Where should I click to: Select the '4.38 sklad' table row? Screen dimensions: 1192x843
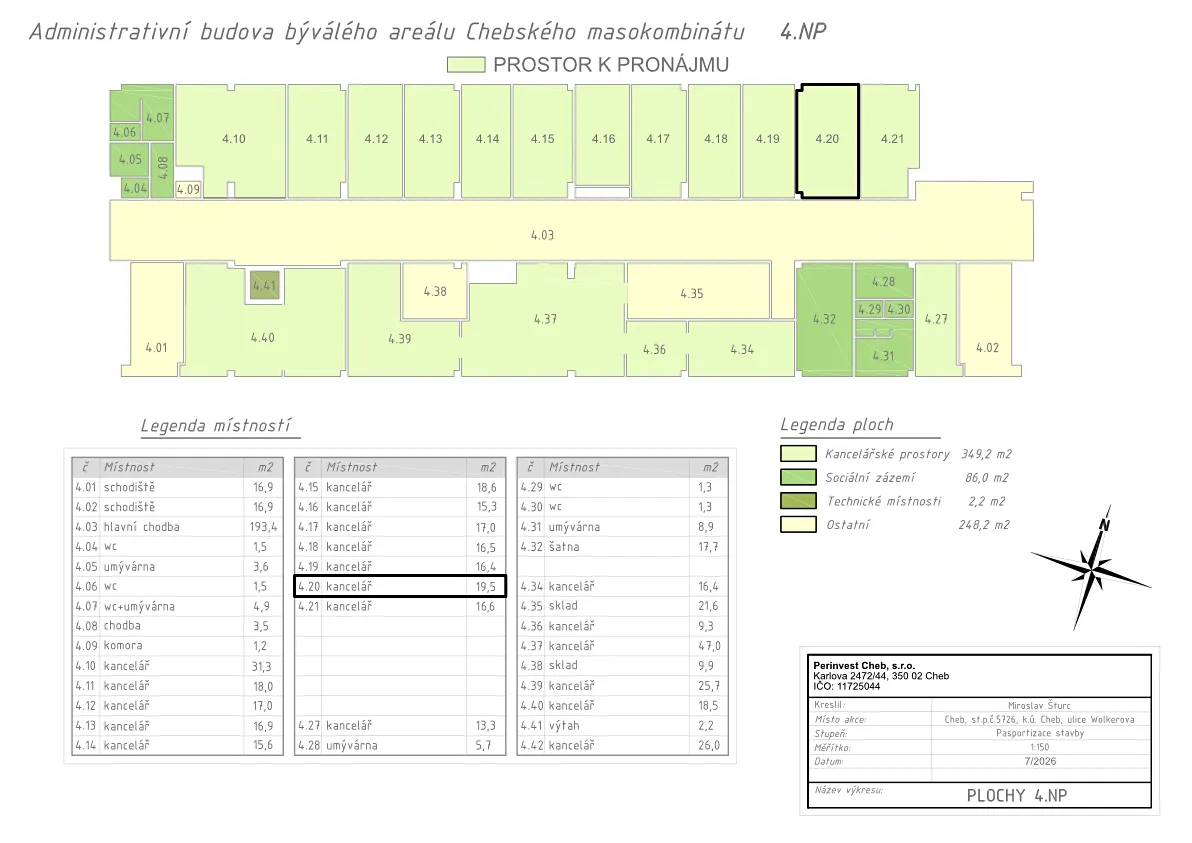[623, 666]
